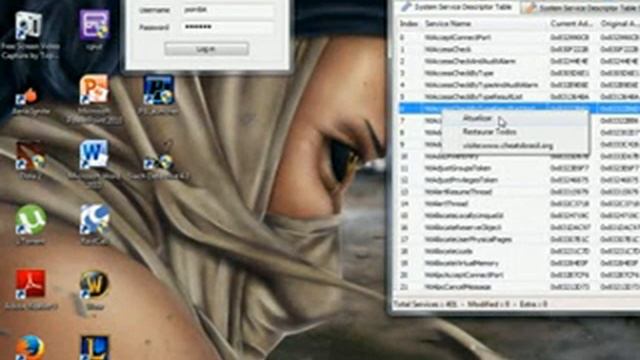Select the NtAcceptConnectPort row
Screen dimensions: 640x360
click(x=518, y=38)
